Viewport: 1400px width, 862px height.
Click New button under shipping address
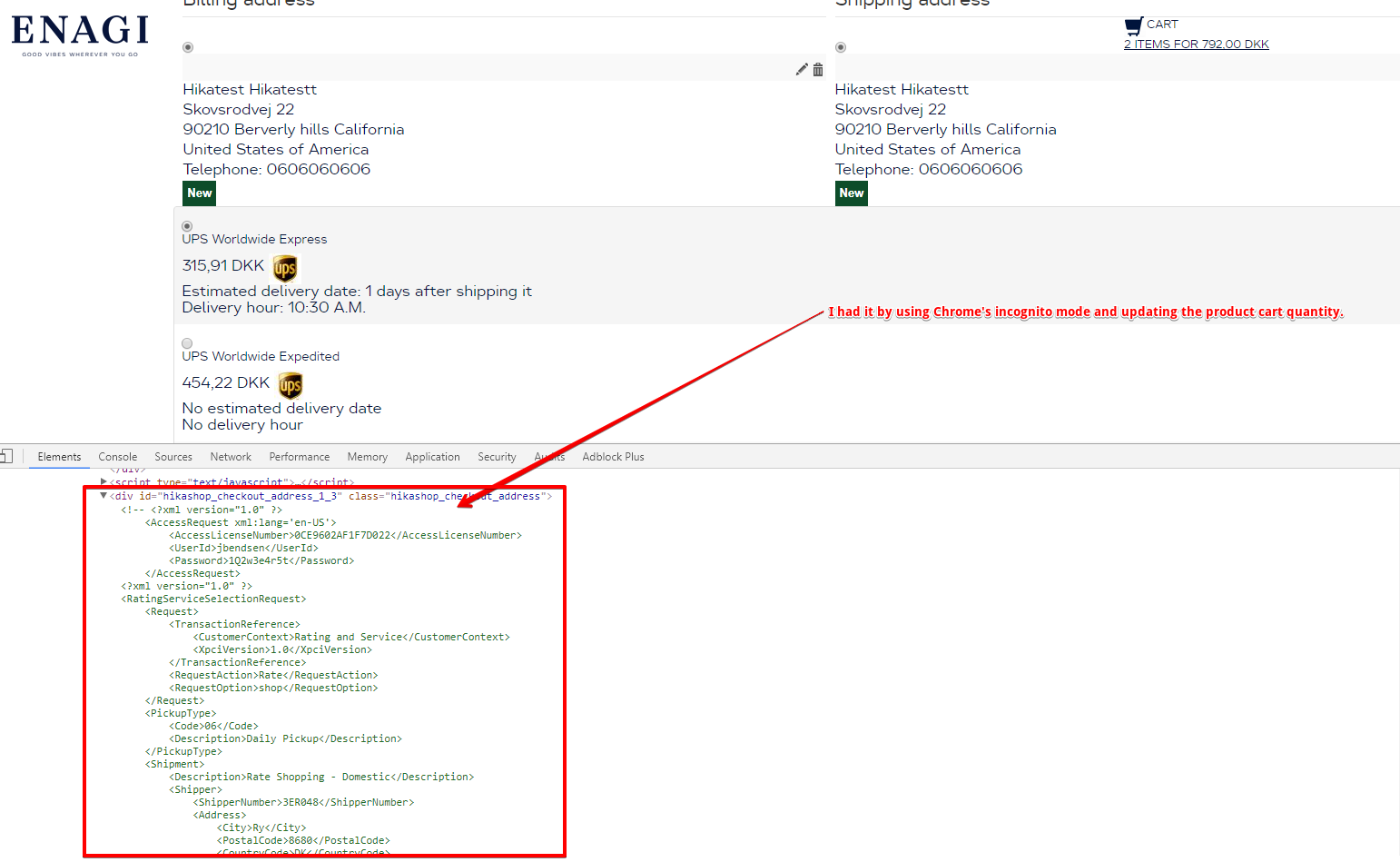(852, 193)
